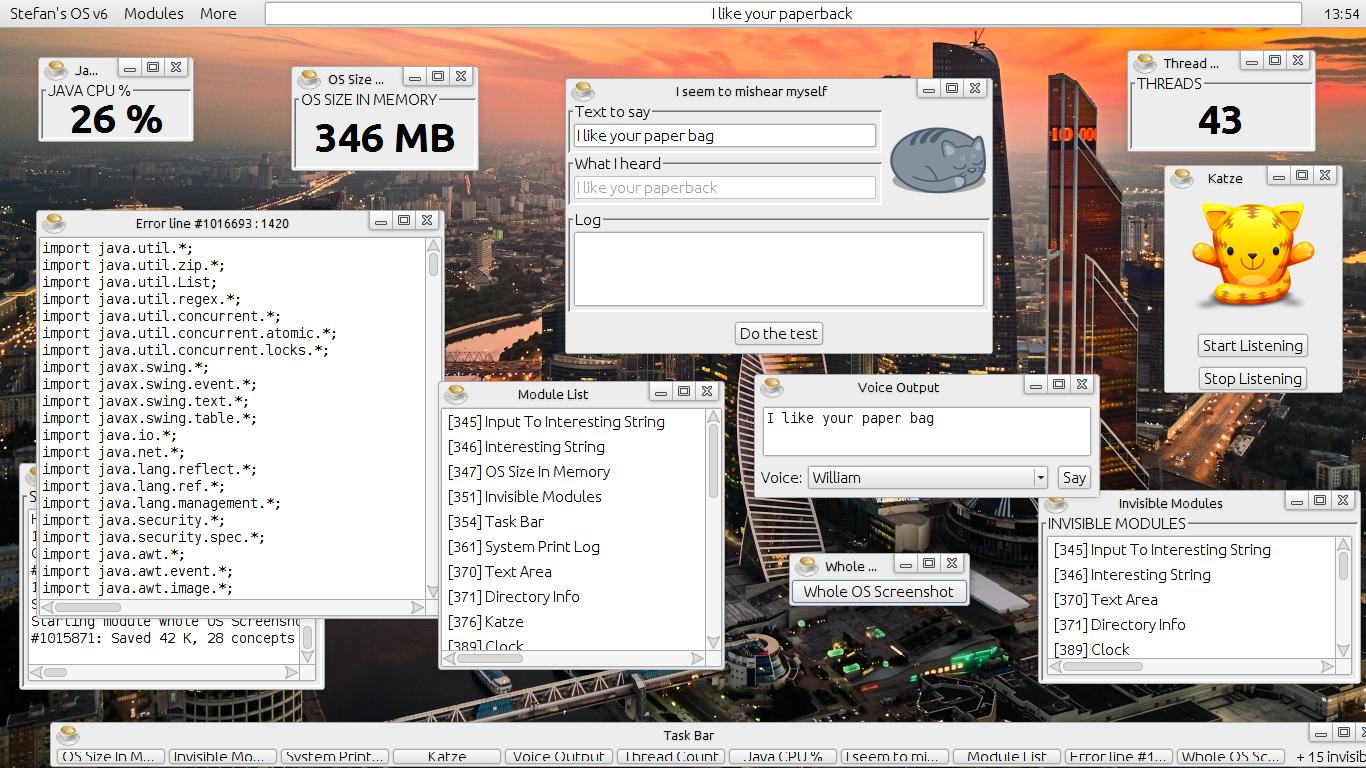
Task: Click Java cup icon in Voice Output window
Action: pyautogui.click(x=773, y=388)
